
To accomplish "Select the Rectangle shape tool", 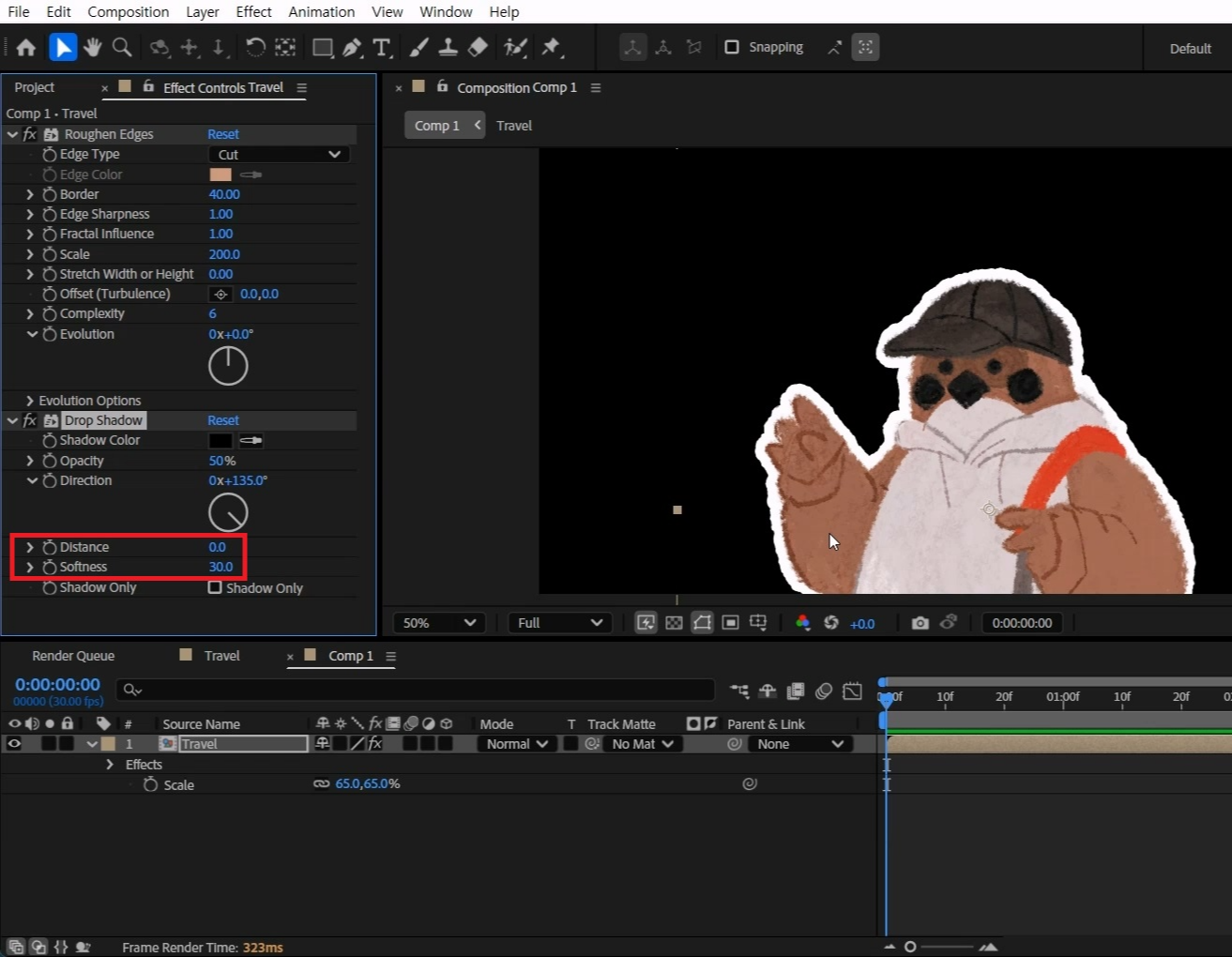I will tap(323, 47).
